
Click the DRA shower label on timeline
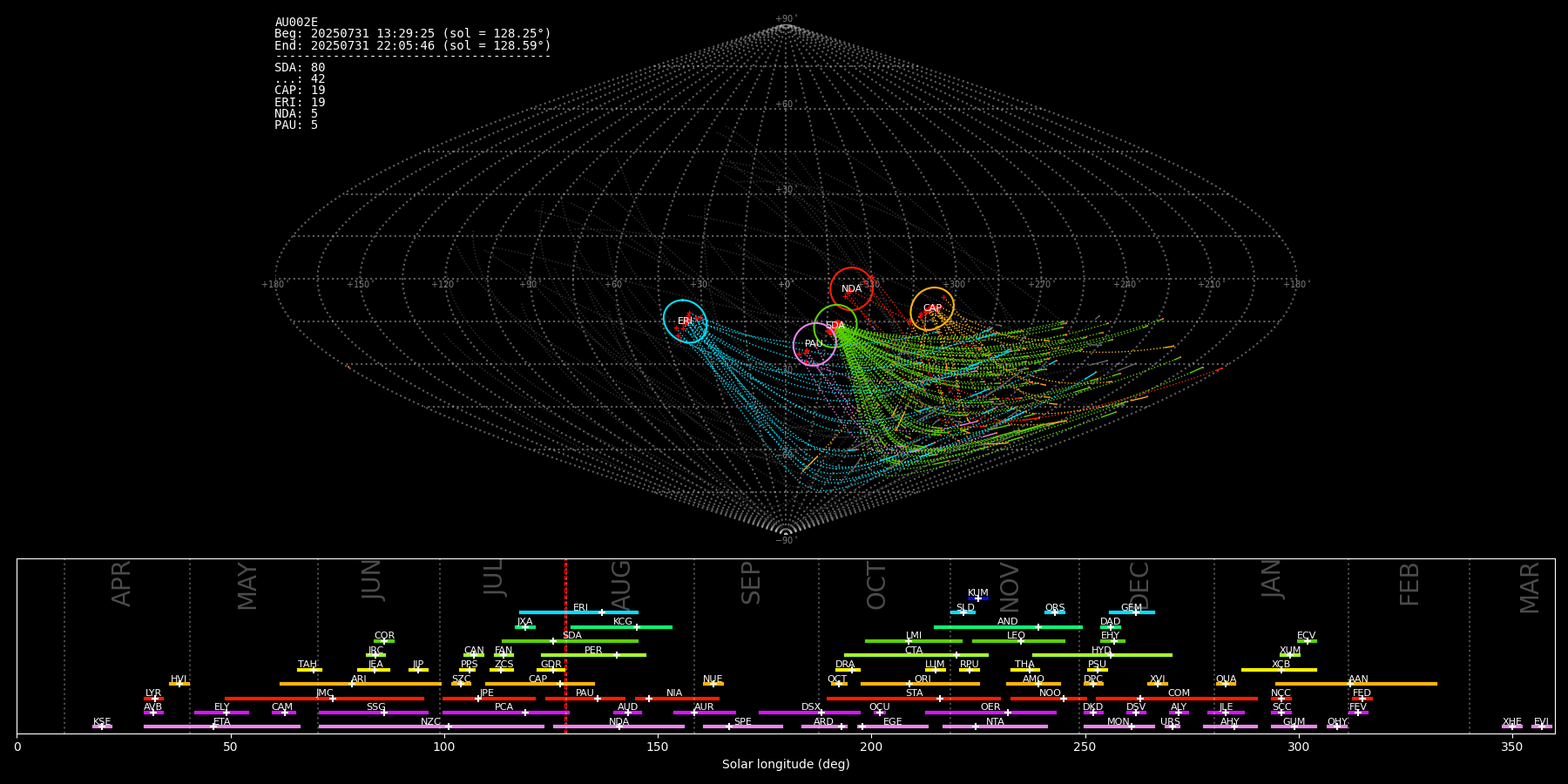pyautogui.click(x=845, y=665)
